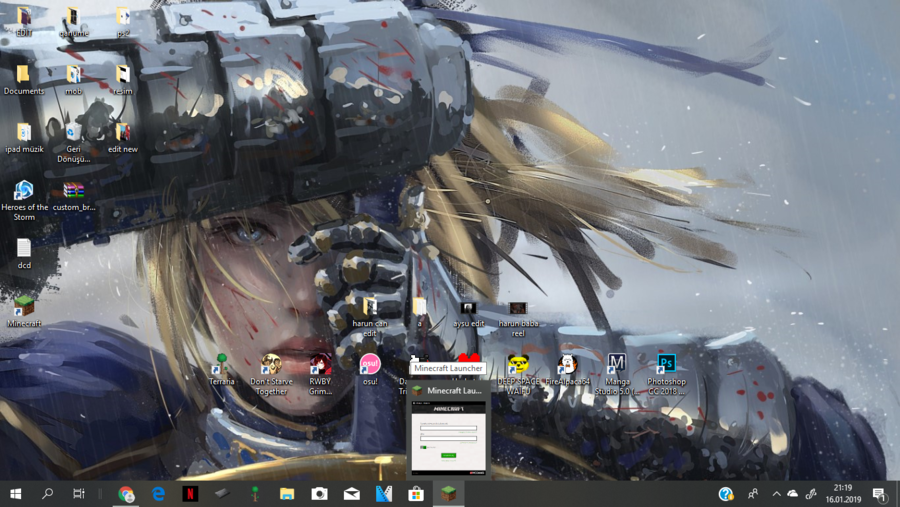Open the harun can edit folder
Viewport: 900px width, 507px height.
pyautogui.click(x=370, y=316)
